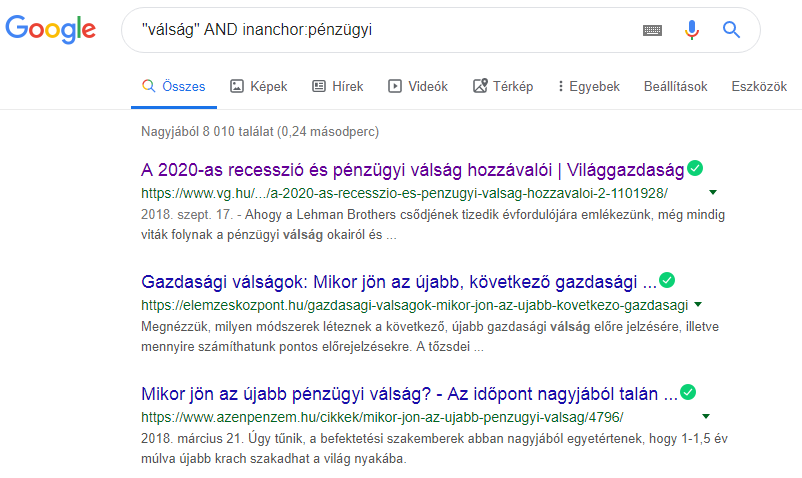Image resolution: width=802 pixels, height=478 pixels.
Task: Switch to the Hírek tab
Action: [x=338, y=86]
